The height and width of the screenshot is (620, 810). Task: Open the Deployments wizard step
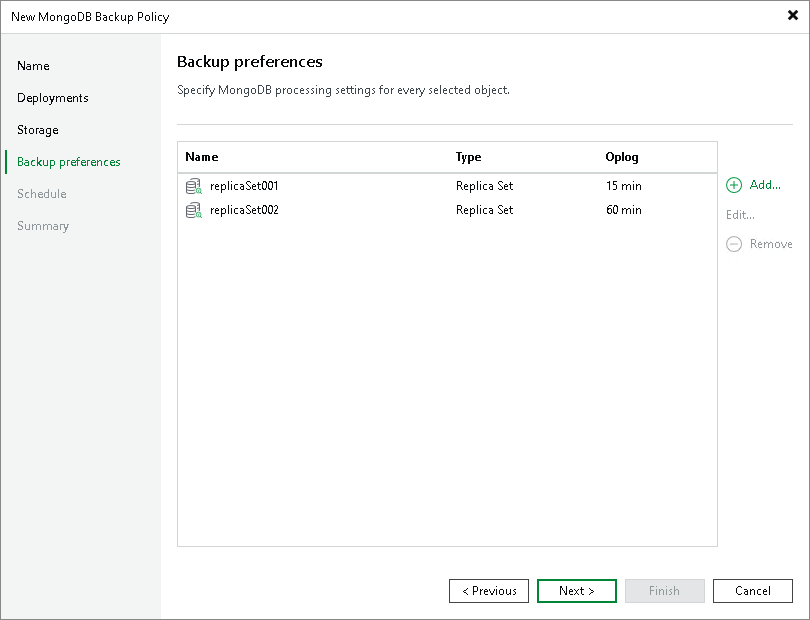pos(53,98)
